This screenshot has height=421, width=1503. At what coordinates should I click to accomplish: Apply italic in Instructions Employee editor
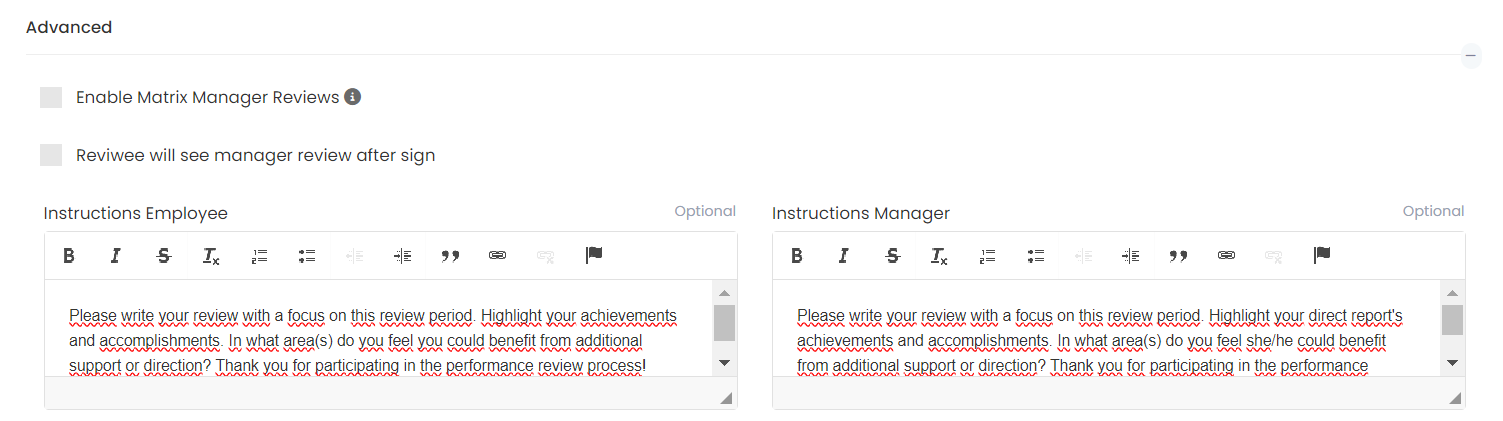pos(116,256)
